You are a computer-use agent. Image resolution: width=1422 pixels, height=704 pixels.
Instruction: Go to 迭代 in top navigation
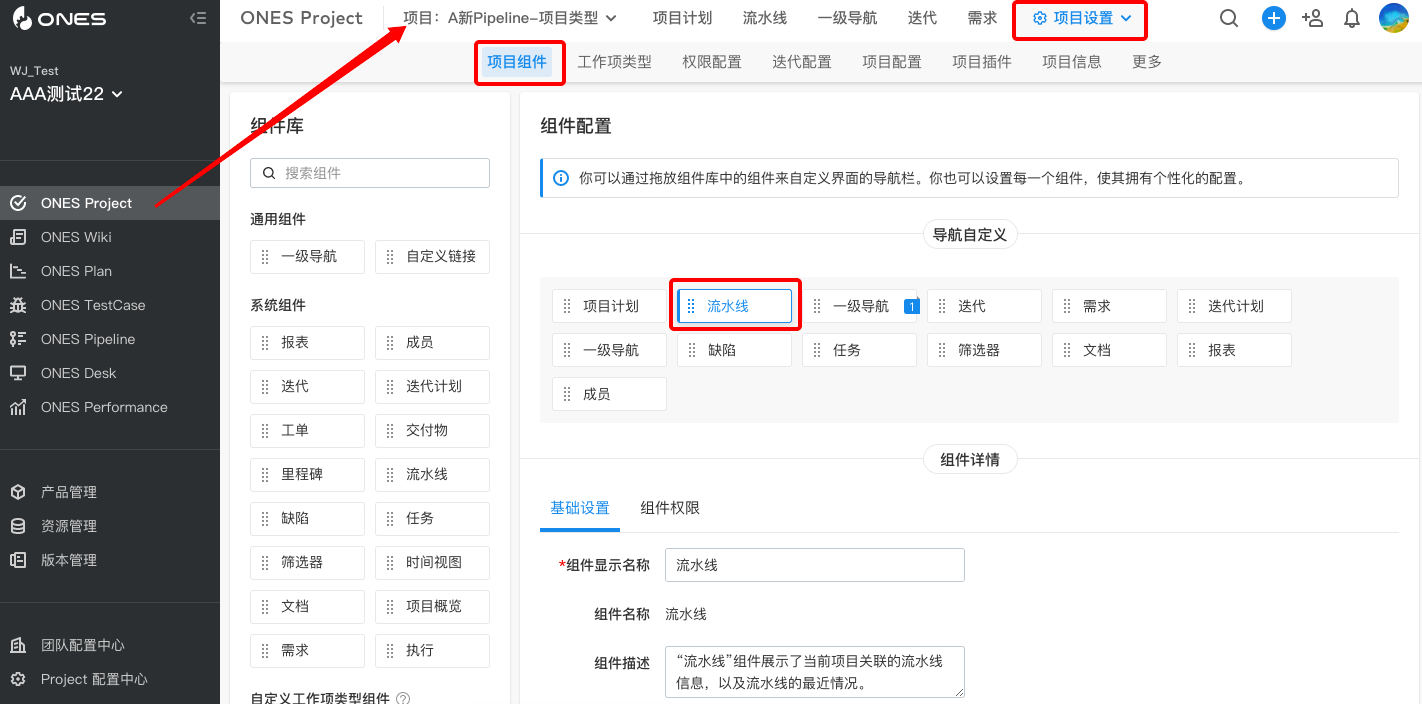922,18
